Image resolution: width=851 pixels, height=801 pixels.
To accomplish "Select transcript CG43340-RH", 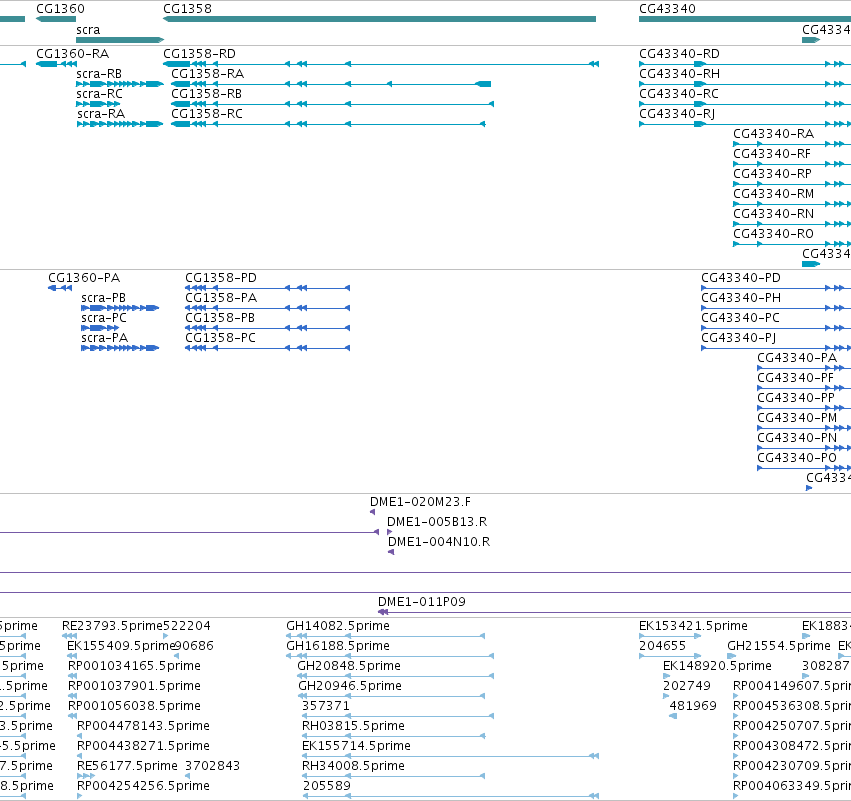I will pyautogui.click(x=679, y=74).
